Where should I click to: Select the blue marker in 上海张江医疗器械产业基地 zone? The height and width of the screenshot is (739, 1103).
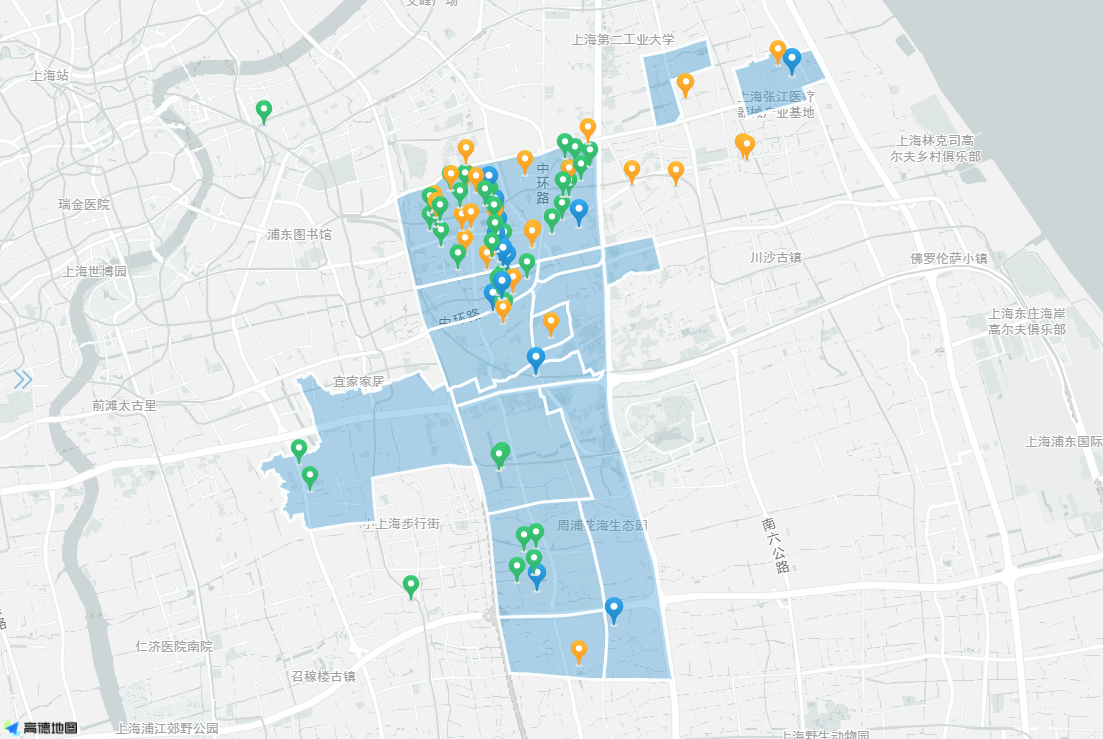[x=792, y=61]
